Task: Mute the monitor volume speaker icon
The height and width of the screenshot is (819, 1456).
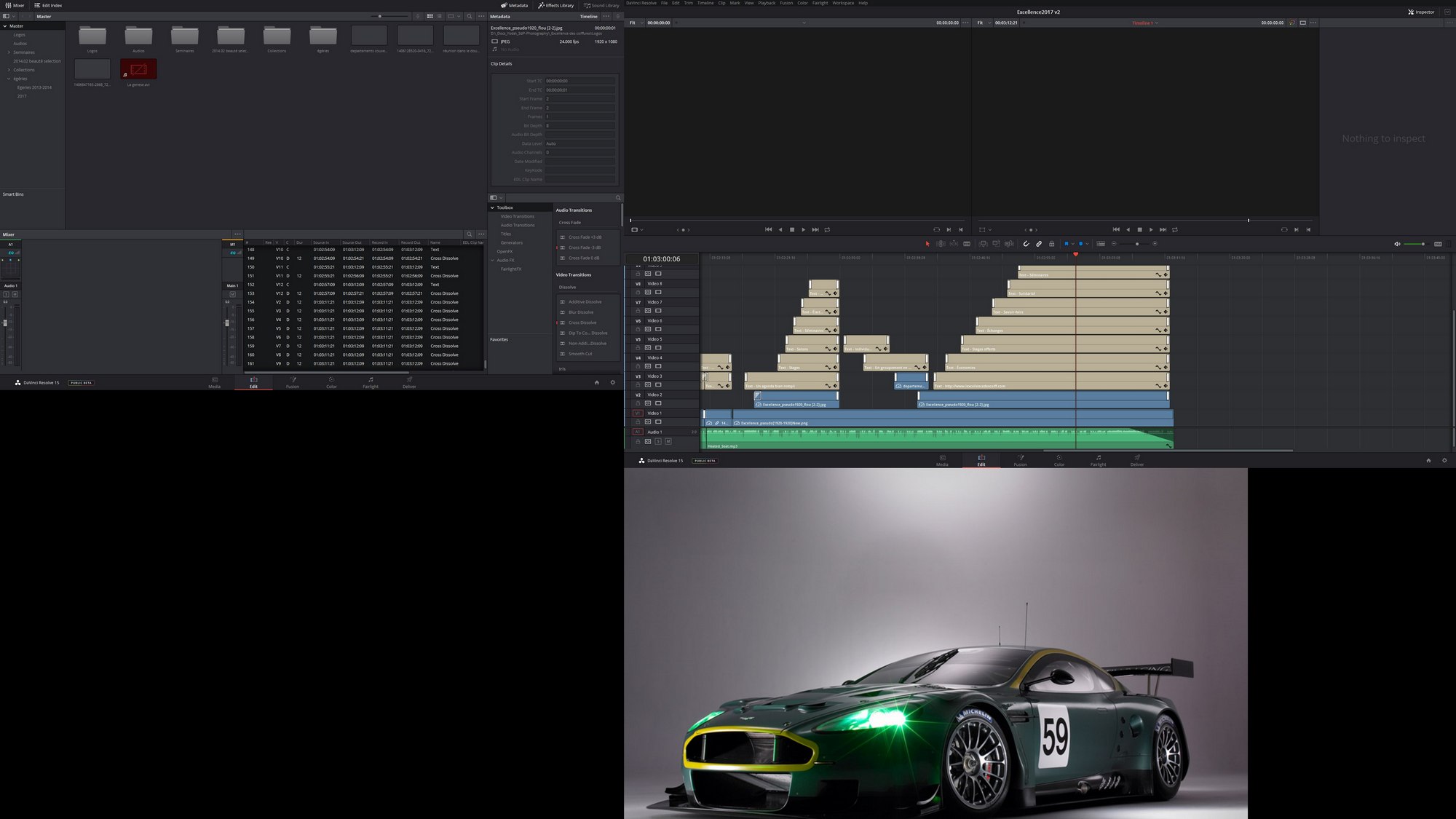Action: (1396, 244)
